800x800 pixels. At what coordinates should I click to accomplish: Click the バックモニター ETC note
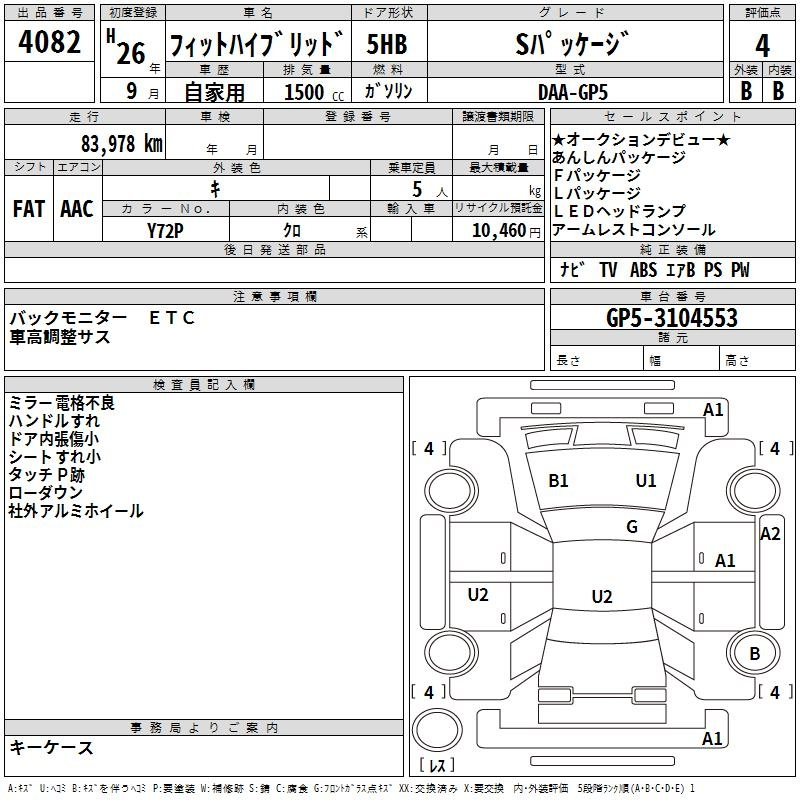click(102, 318)
